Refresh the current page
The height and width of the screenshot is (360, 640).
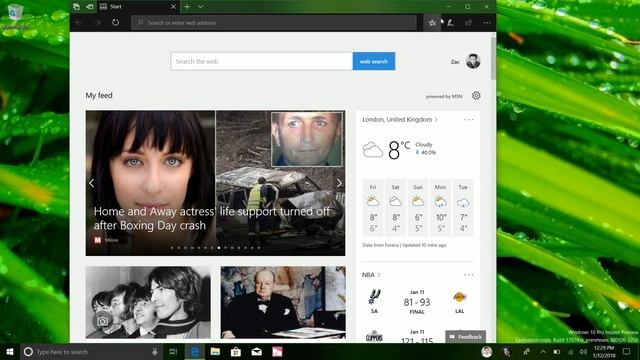(116, 22)
